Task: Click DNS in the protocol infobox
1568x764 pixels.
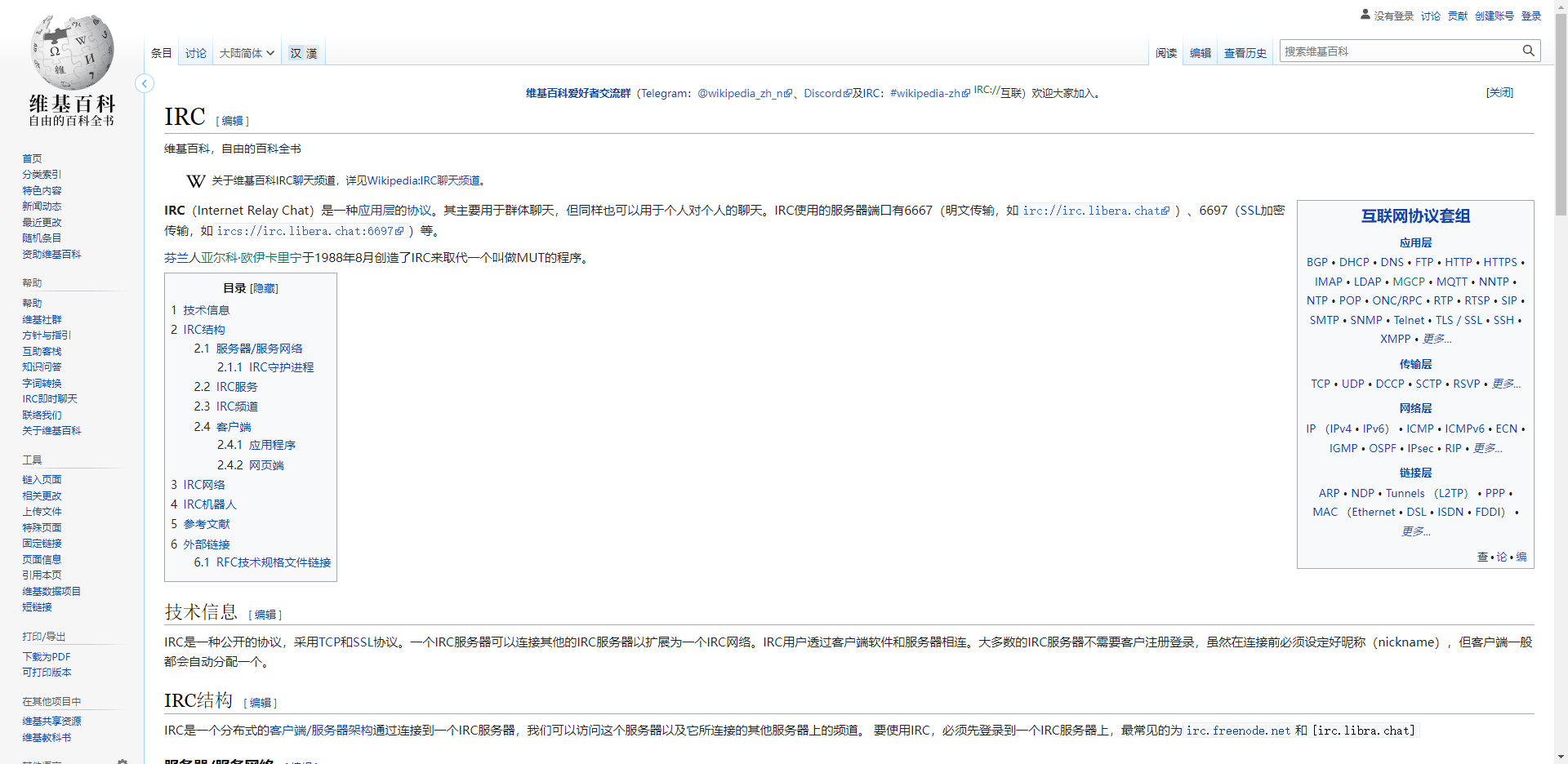Action: [1392, 262]
